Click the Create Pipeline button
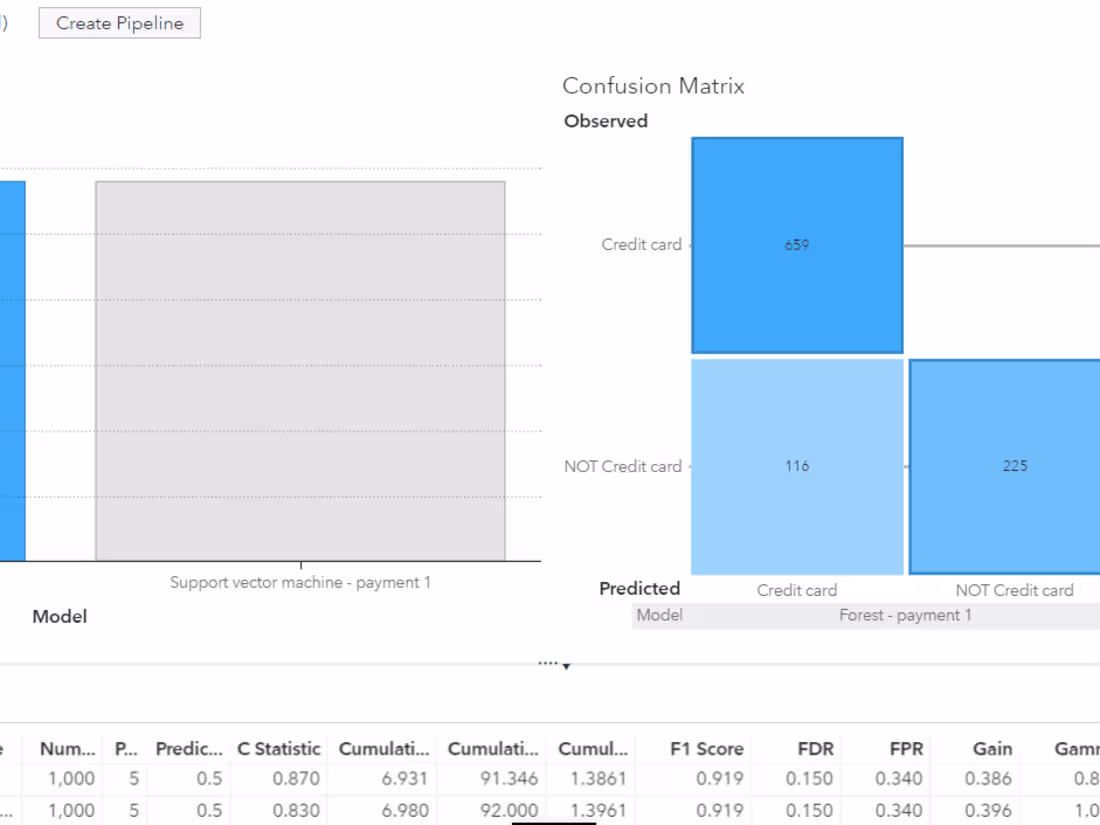This screenshot has height=825, width=1100. pos(119,22)
